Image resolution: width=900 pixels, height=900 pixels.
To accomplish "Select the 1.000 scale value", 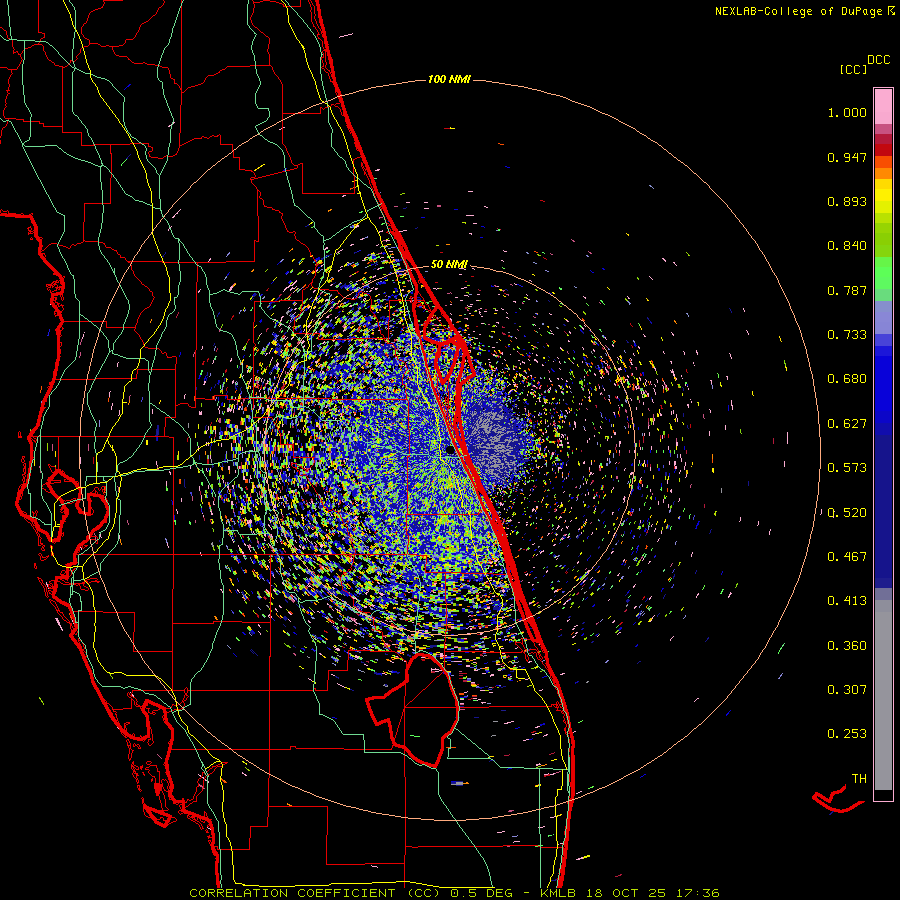I will 847,112.
